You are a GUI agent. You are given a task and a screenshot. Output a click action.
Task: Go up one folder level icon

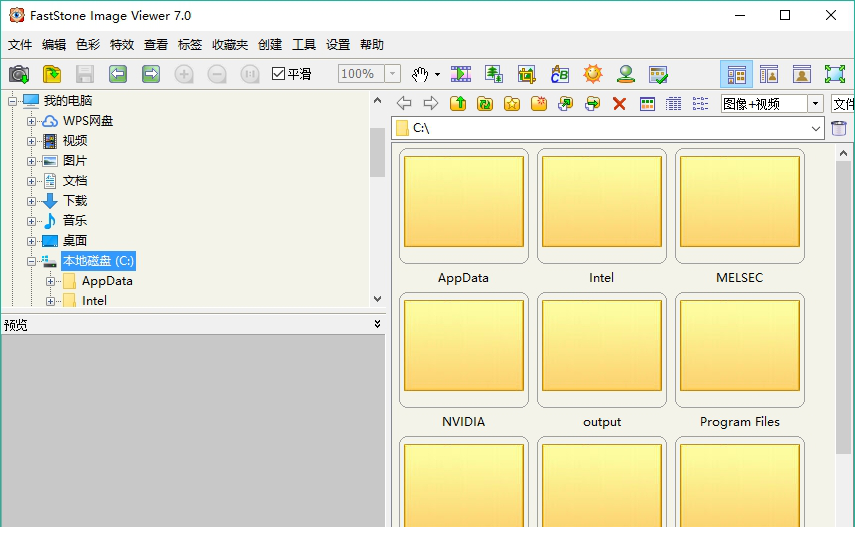(458, 103)
